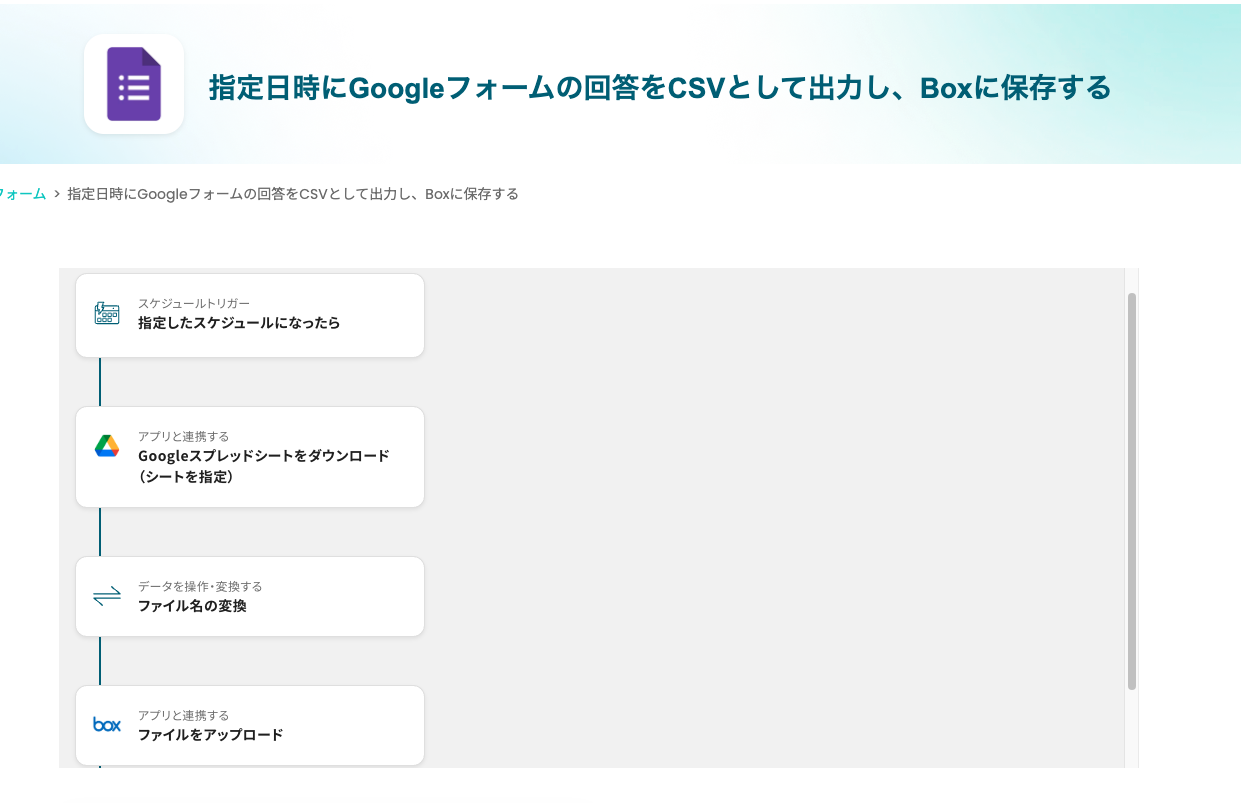The height and width of the screenshot is (803, 1241).
Task: Click the Box logo icon
Action: pos(107,724)
